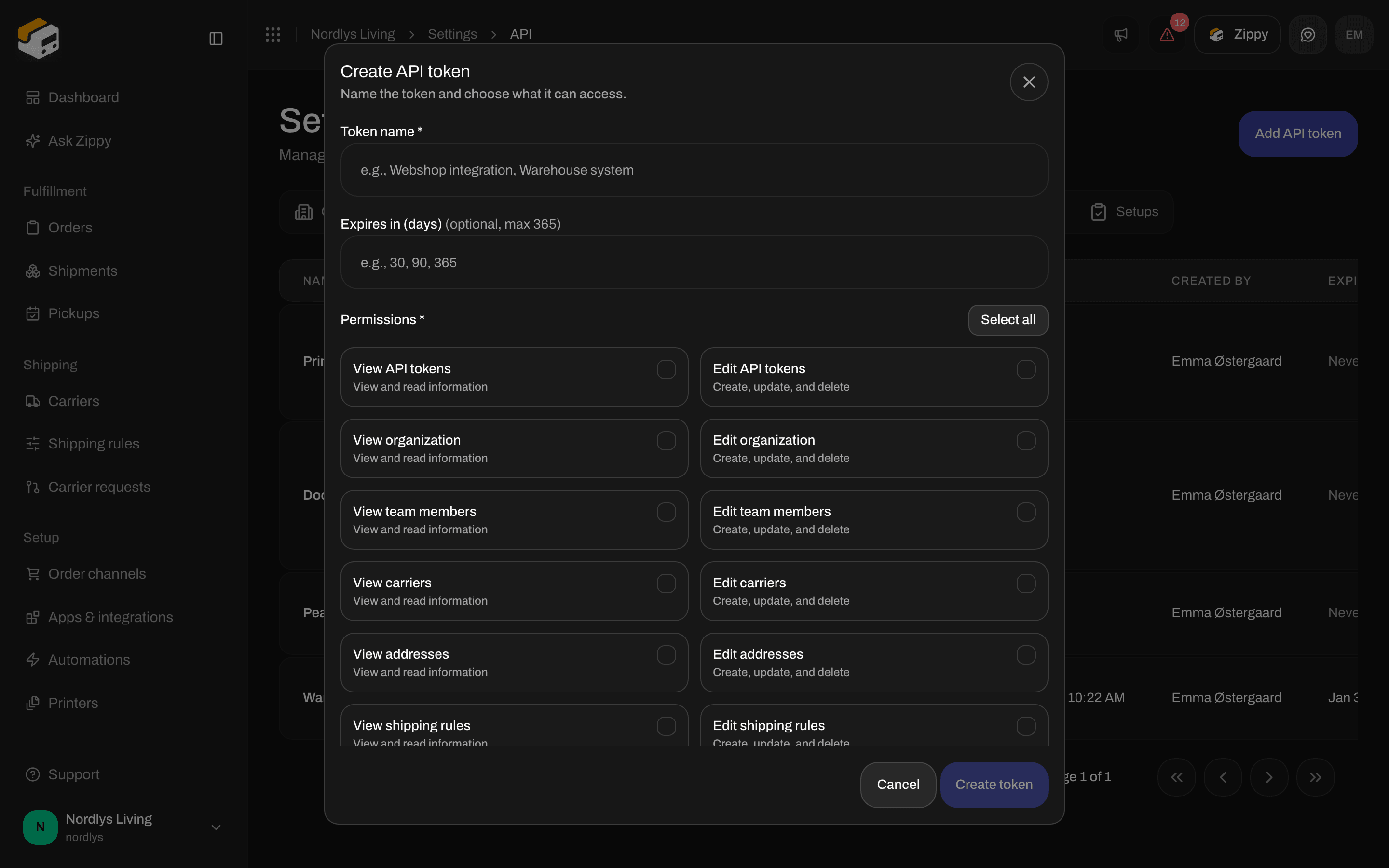Viewport: 1389px width, 868px height.
Task: Enable View addresses permission
Action: pyautogui.click(x=666, y=654)
